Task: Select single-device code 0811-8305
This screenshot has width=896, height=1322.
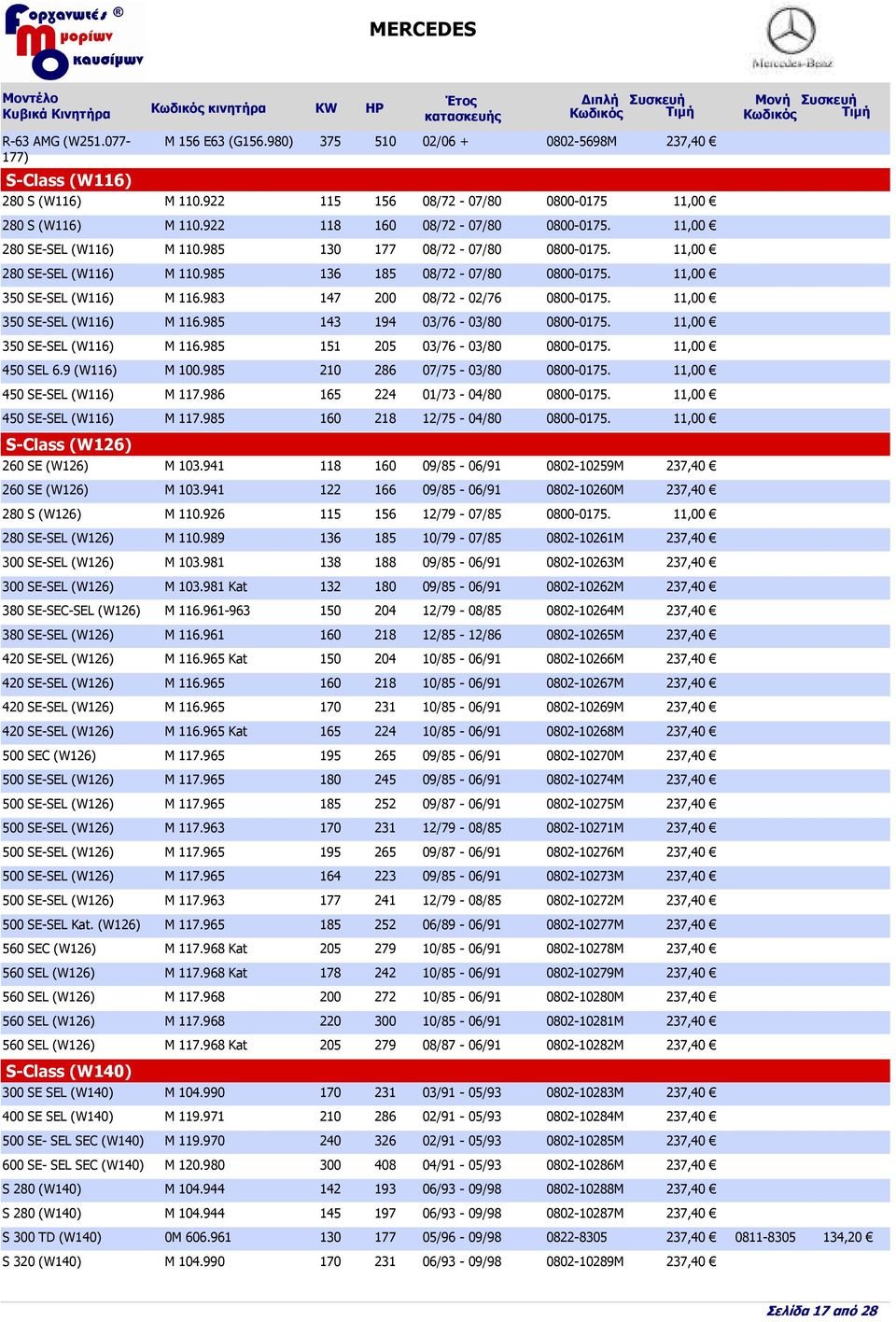Action: point(765,1238)
